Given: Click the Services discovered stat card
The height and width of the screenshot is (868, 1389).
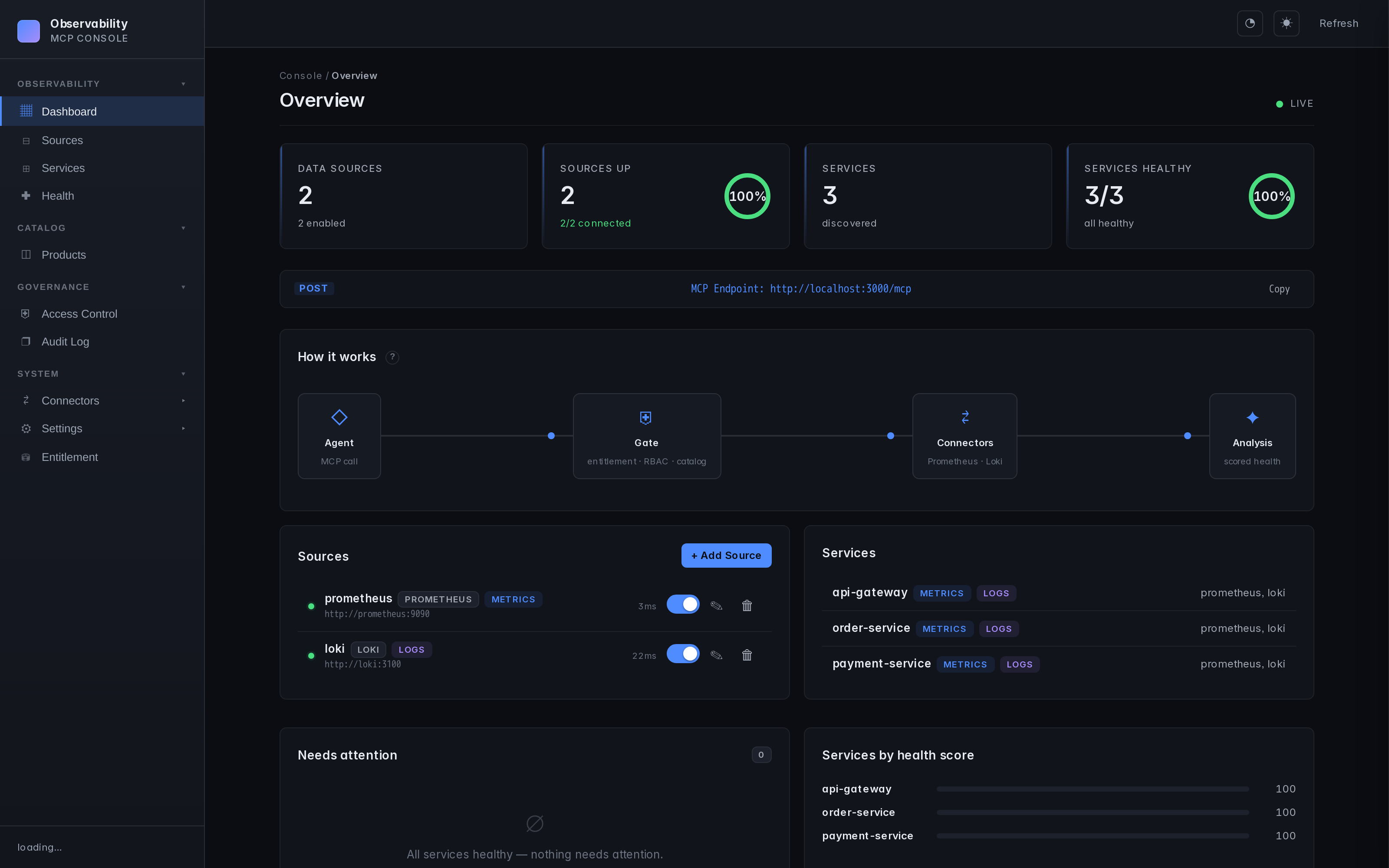Looking at the screenshot, I should tap(928, 196).
